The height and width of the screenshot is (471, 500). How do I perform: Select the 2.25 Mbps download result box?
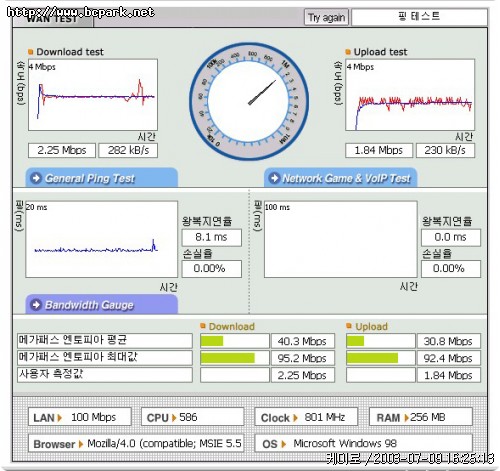click(x=62, y=150)
